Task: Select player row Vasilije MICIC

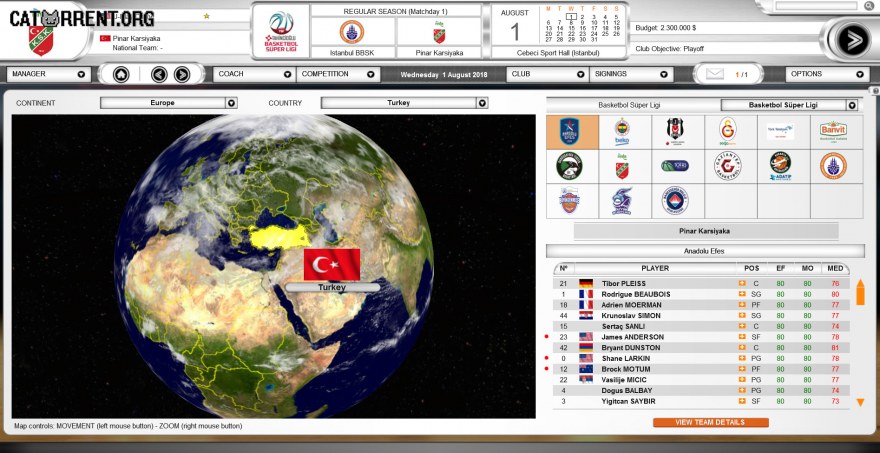Action: (x=701, y=379)
